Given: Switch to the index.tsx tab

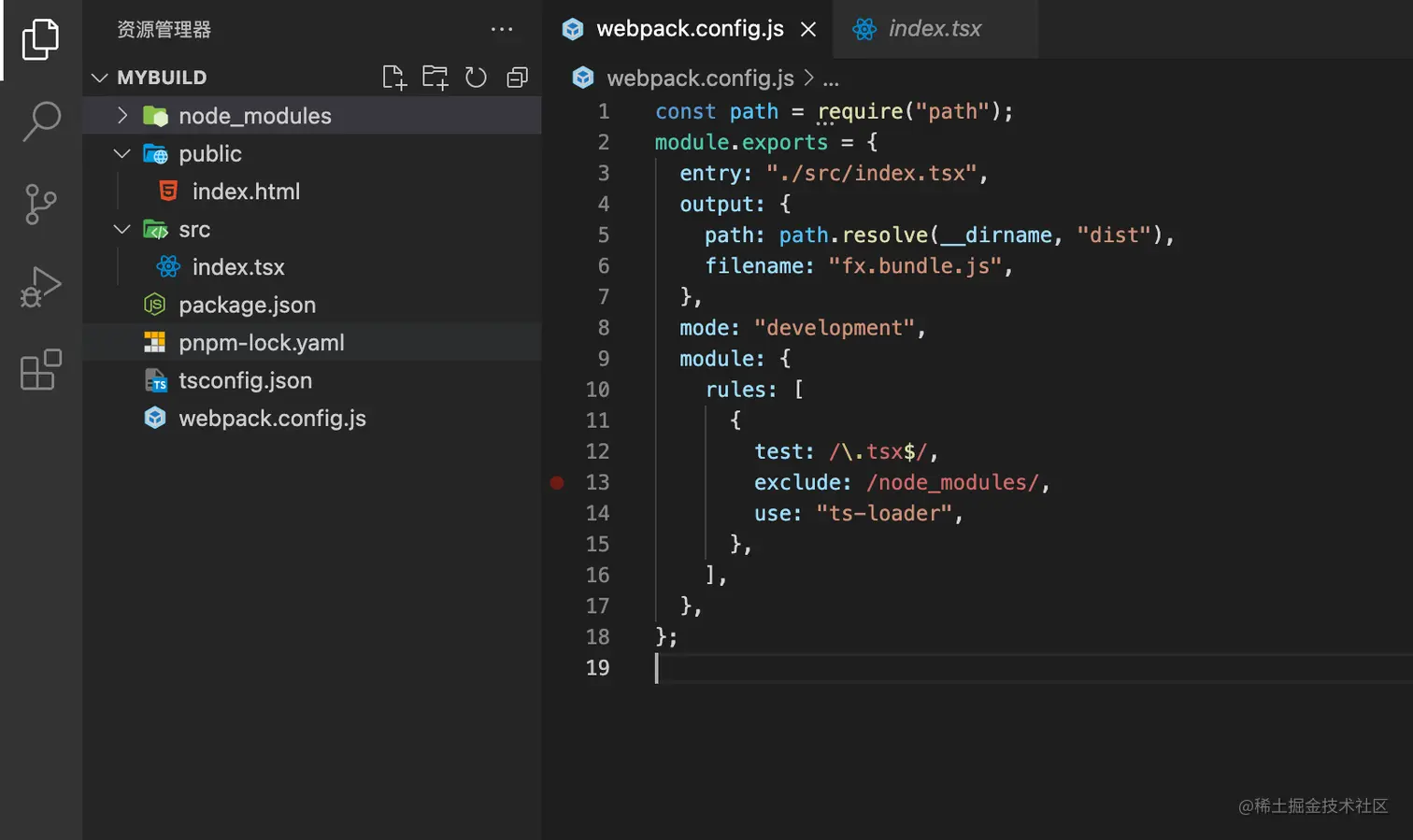Looking at the screenshot, I should click(x=935, y=29).
